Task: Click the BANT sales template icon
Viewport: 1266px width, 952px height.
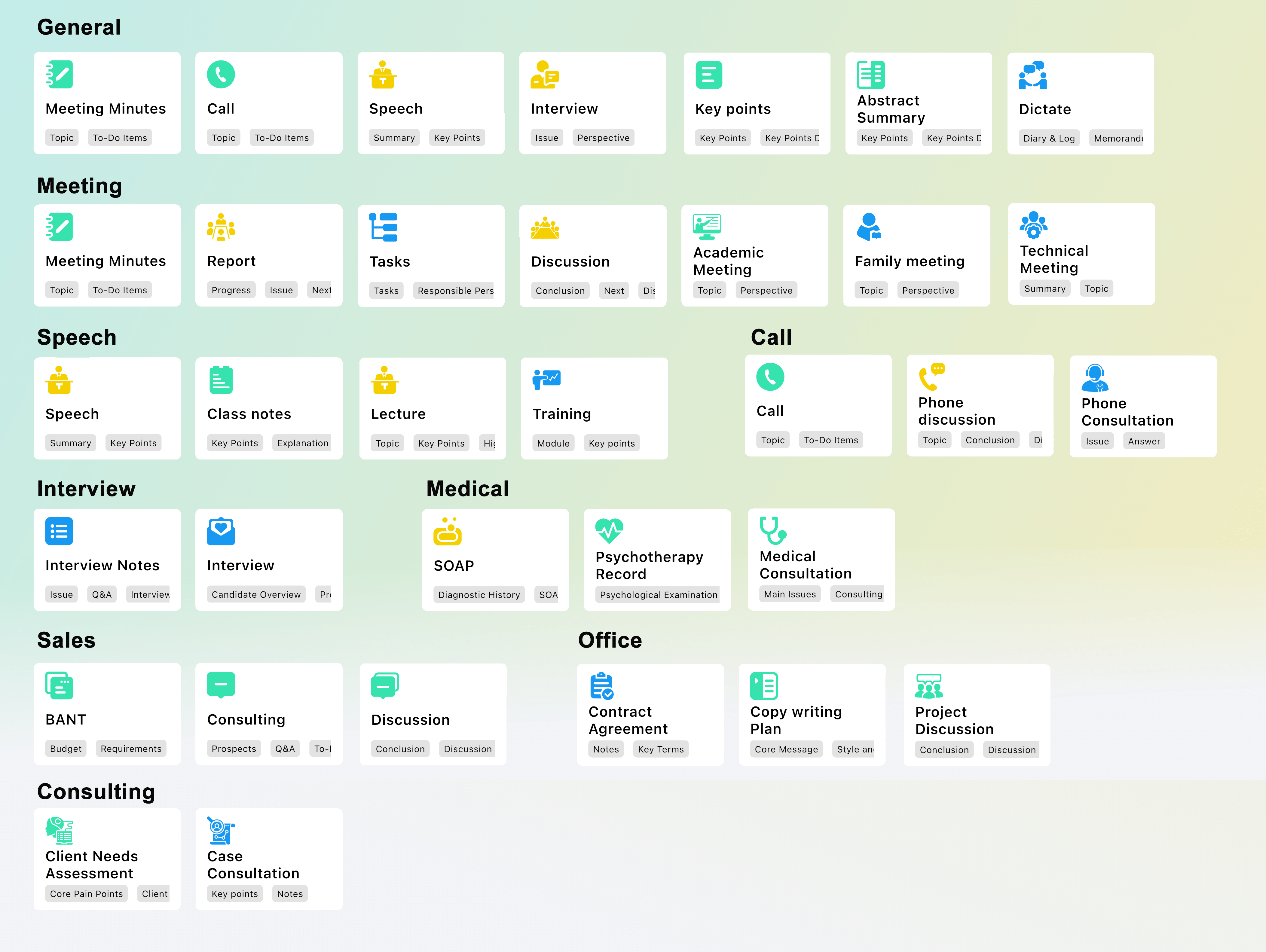Action: click(60, 685)
